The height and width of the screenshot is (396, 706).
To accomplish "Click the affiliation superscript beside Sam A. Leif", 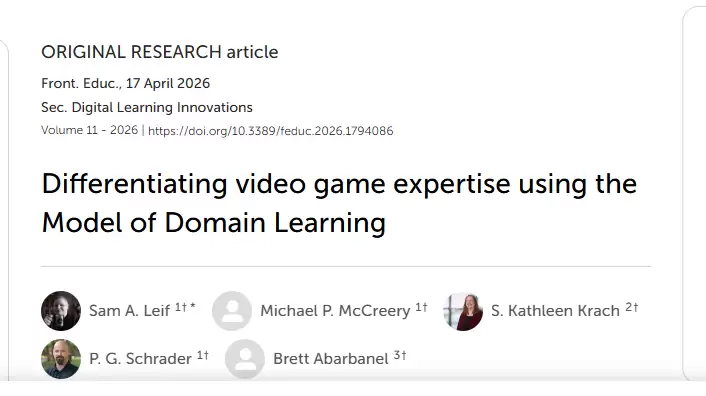I will pos(185,307).
